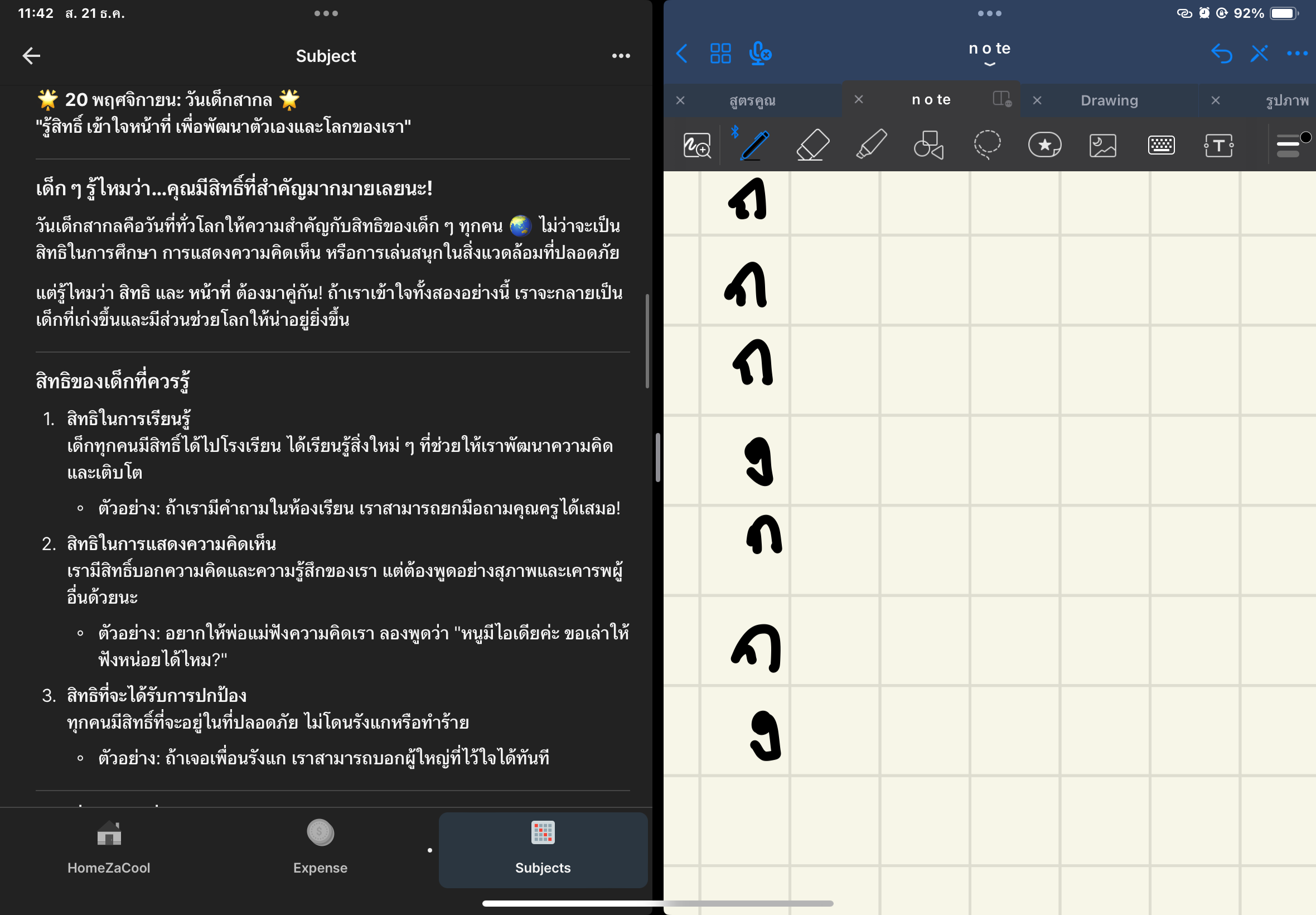The image size is (1316, 915).
Task: Switch to the Drawing tab
Action: click(1109, 100)
